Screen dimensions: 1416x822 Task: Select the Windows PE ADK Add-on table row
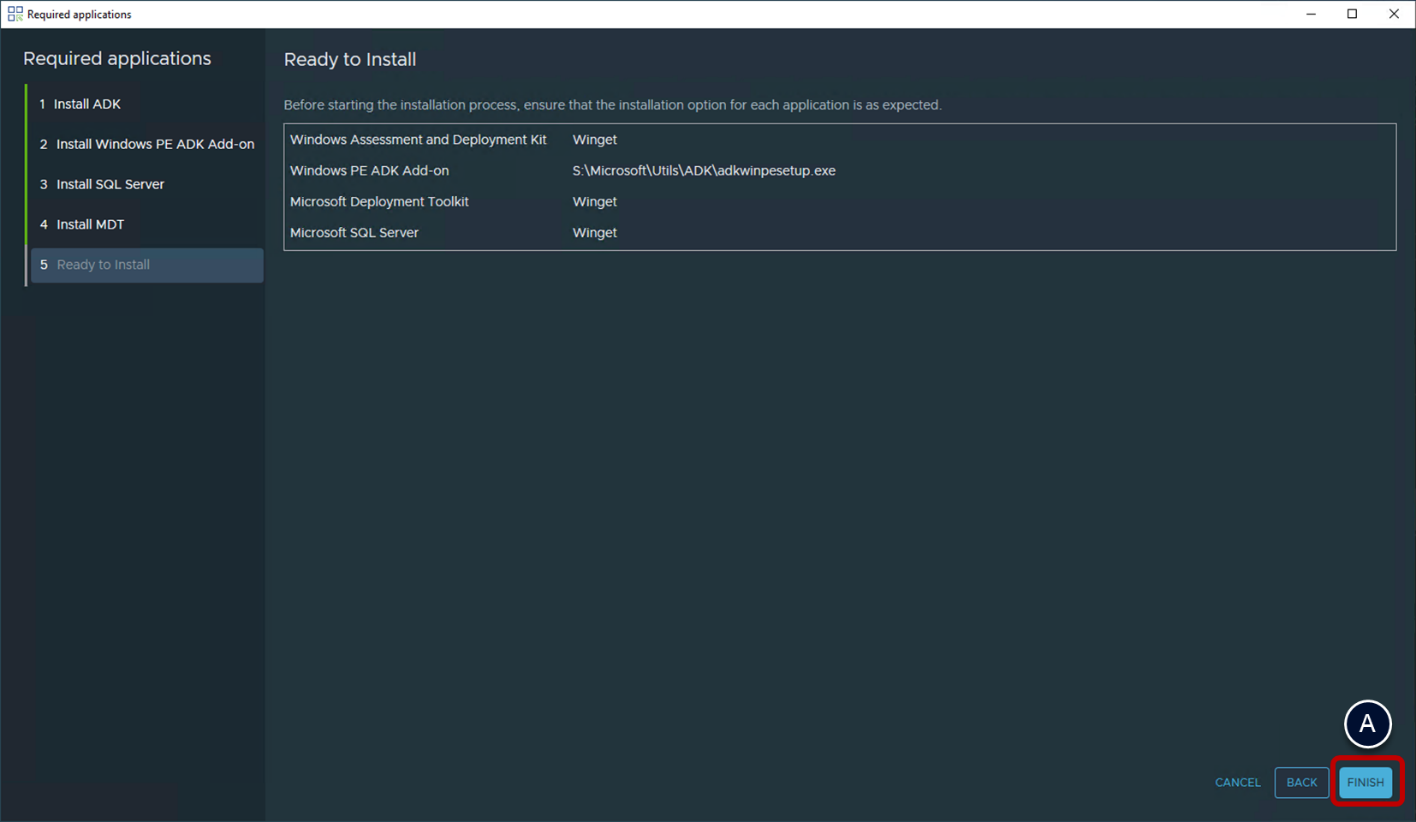[369, 171]
